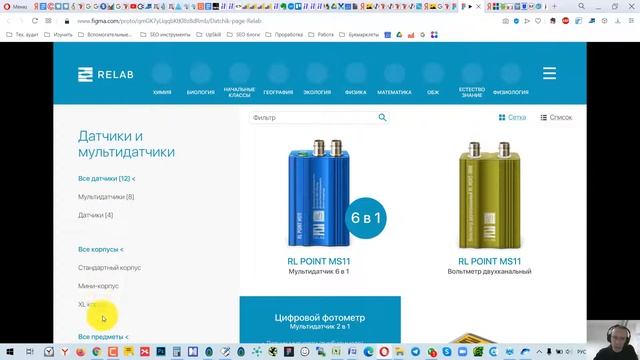640x360 pixels.
Task: Open a new browser tab
Action: click(x=554, y=7)
